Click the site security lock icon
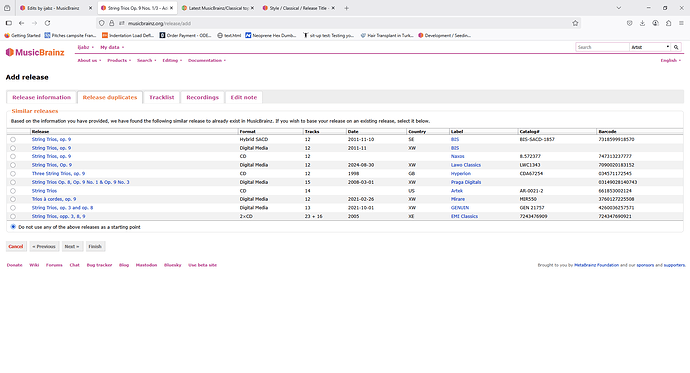The image size is (690, 373). [112, 23]
